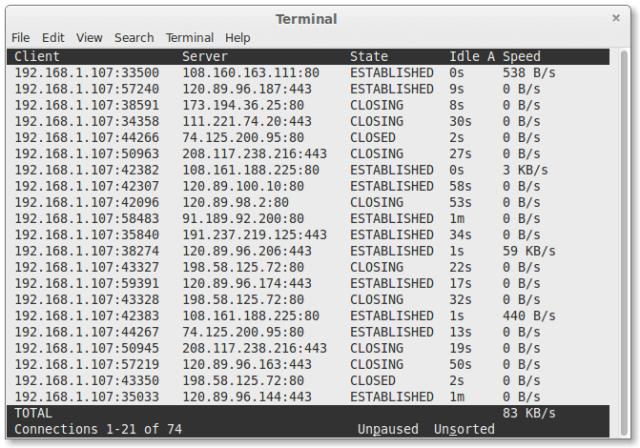Screen dimensions: 640x448
Task: Open the Edit menu
Action: (x=53, y=37)
